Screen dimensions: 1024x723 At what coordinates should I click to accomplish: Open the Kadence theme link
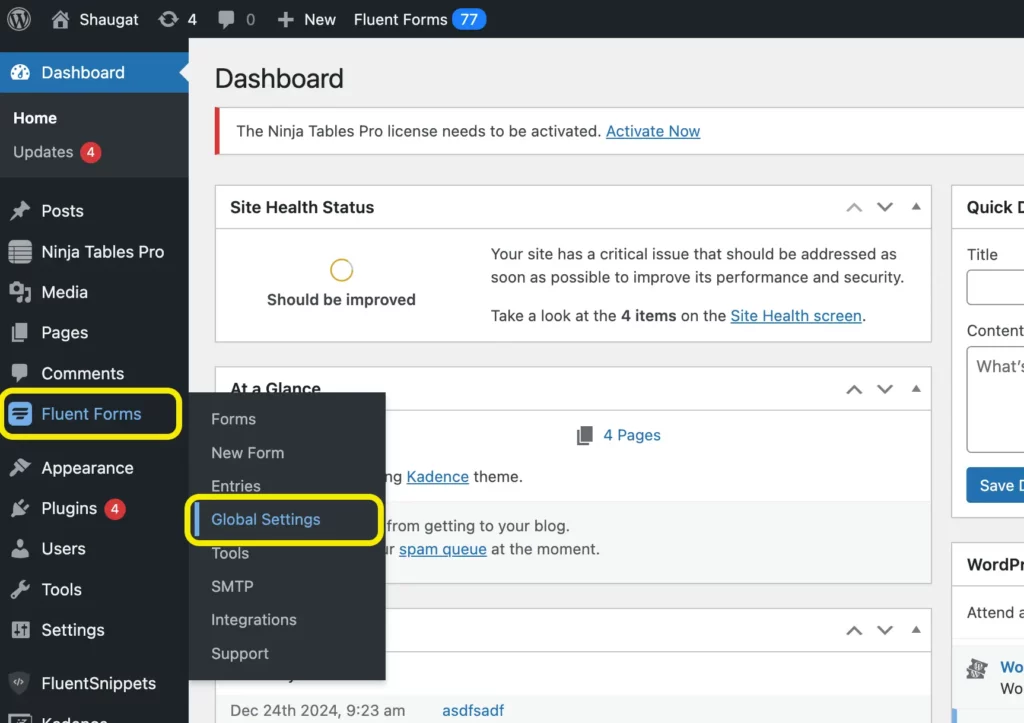point(438,477)
